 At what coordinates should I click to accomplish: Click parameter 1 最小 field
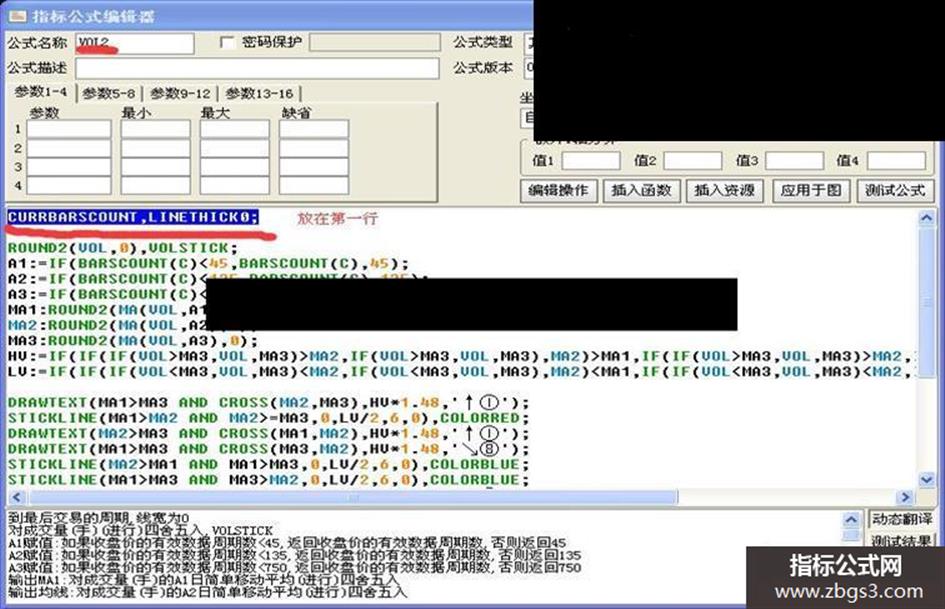click(x=155, y=129)
